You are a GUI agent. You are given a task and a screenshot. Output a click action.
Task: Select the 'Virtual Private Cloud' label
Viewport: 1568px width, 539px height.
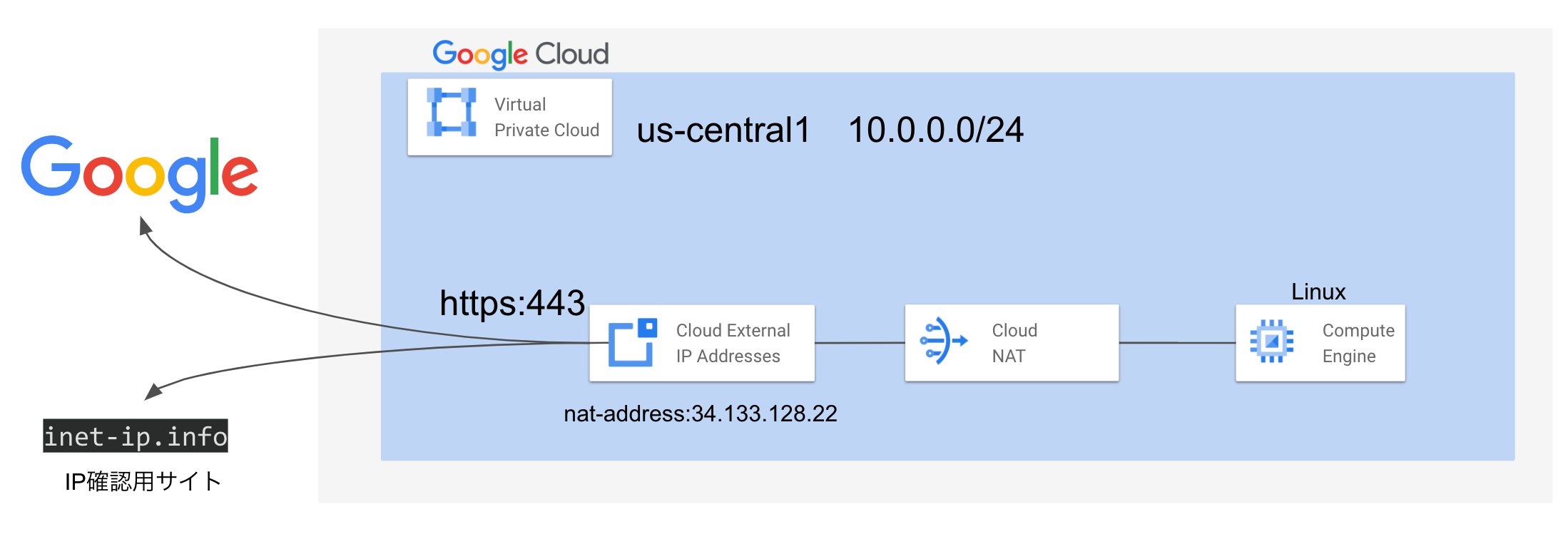546,118
